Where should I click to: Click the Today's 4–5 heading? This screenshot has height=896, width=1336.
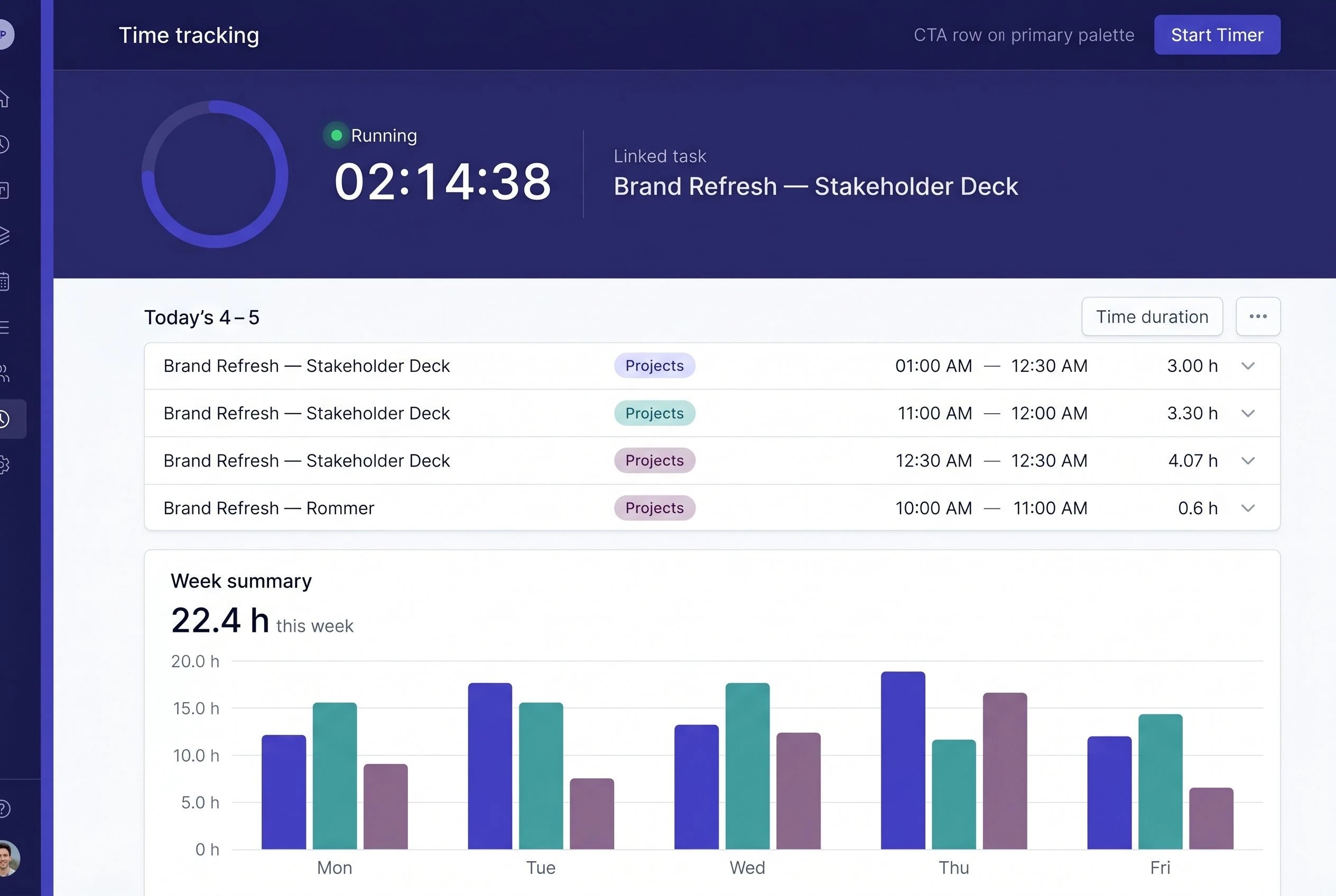coord(201,317)
